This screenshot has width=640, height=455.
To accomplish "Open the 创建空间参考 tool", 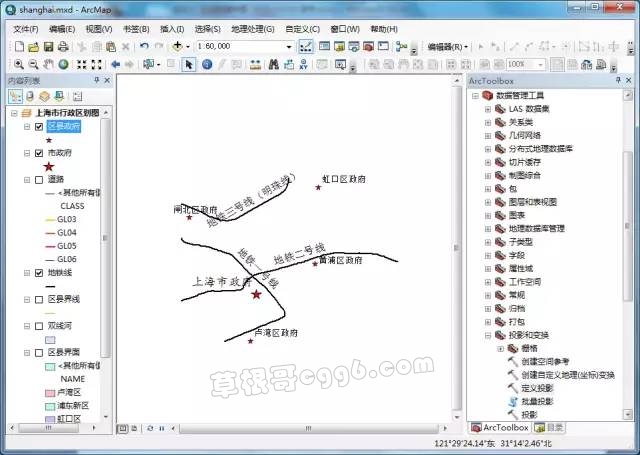I will pyautogui.click(x=538, y=362).
